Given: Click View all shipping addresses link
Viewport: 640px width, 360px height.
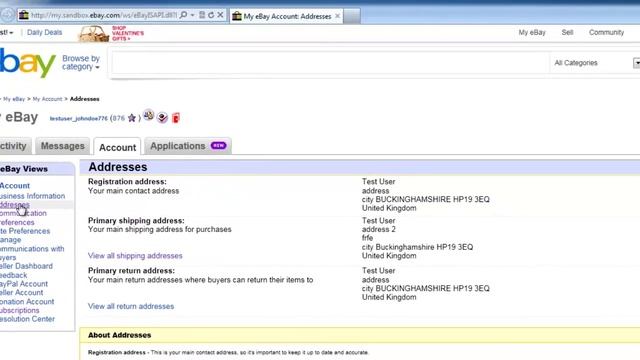Looking at the screenshot, I should coord(135,256).
